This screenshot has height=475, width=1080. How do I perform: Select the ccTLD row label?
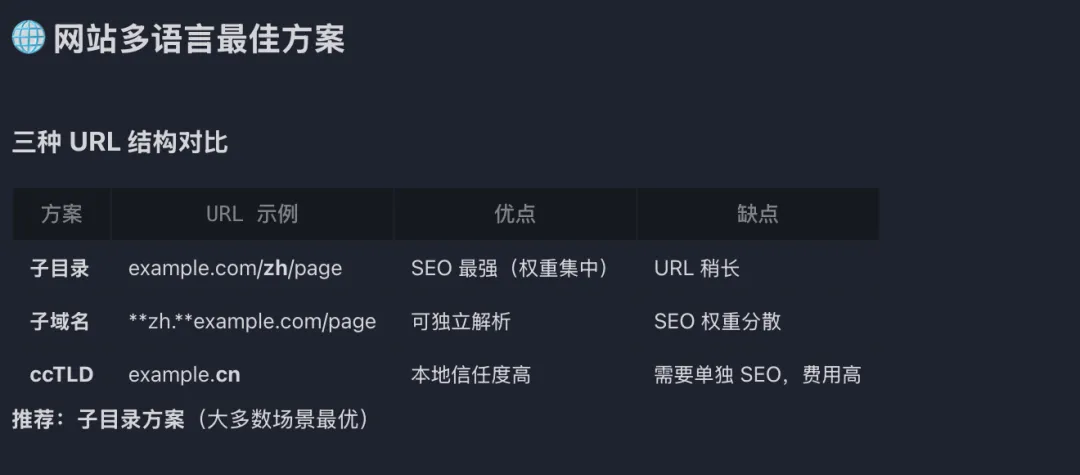[x=62, y=375]
